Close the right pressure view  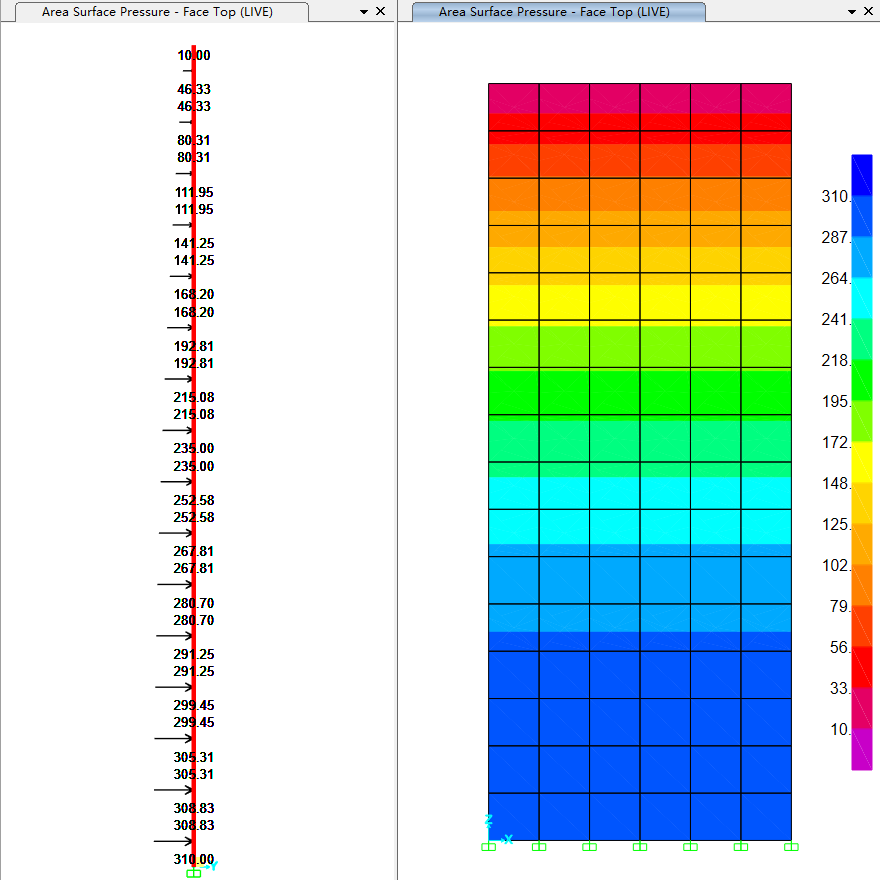[869, 11]
